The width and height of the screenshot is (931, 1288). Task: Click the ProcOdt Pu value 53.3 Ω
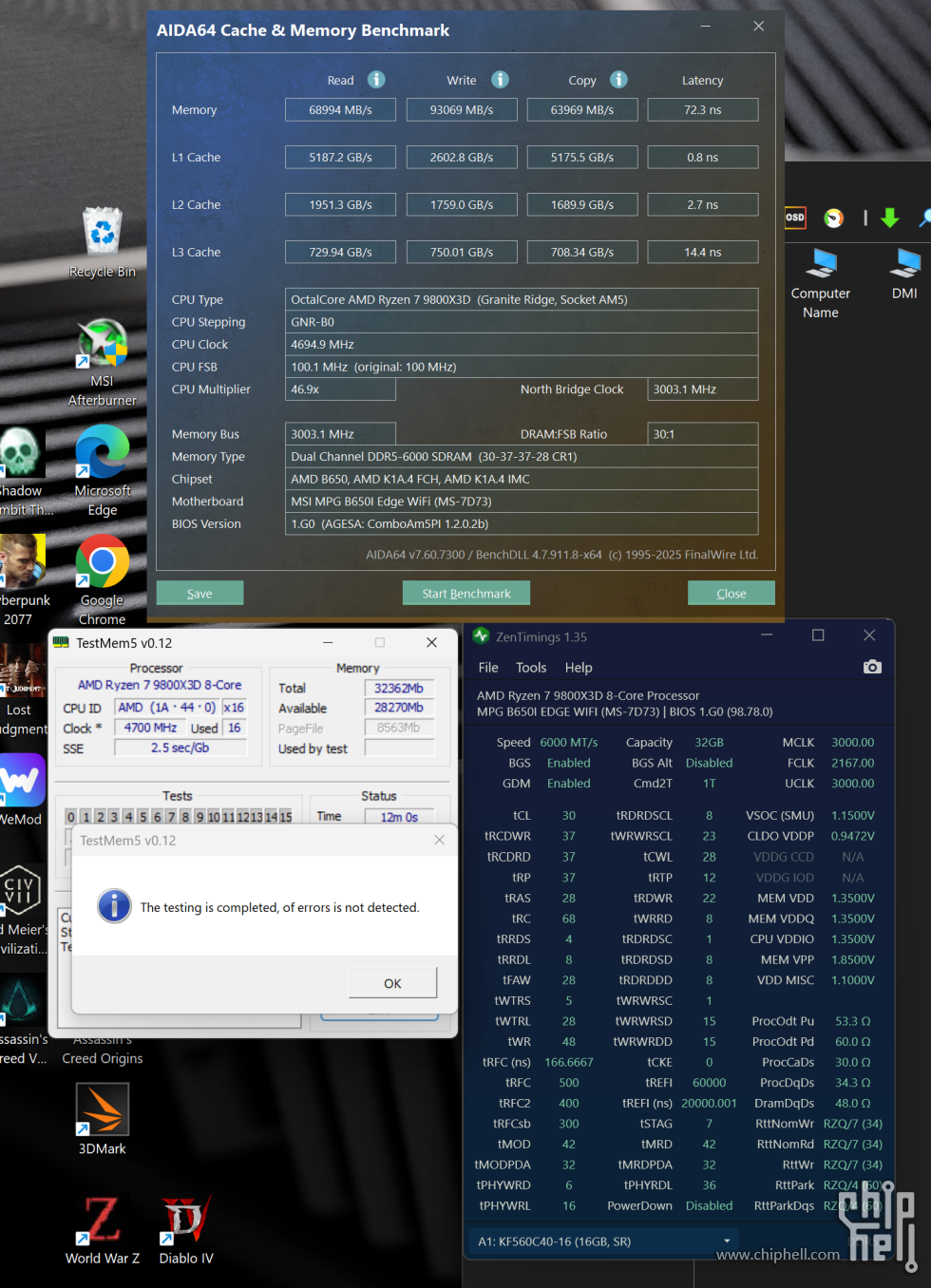(853, 1021)
